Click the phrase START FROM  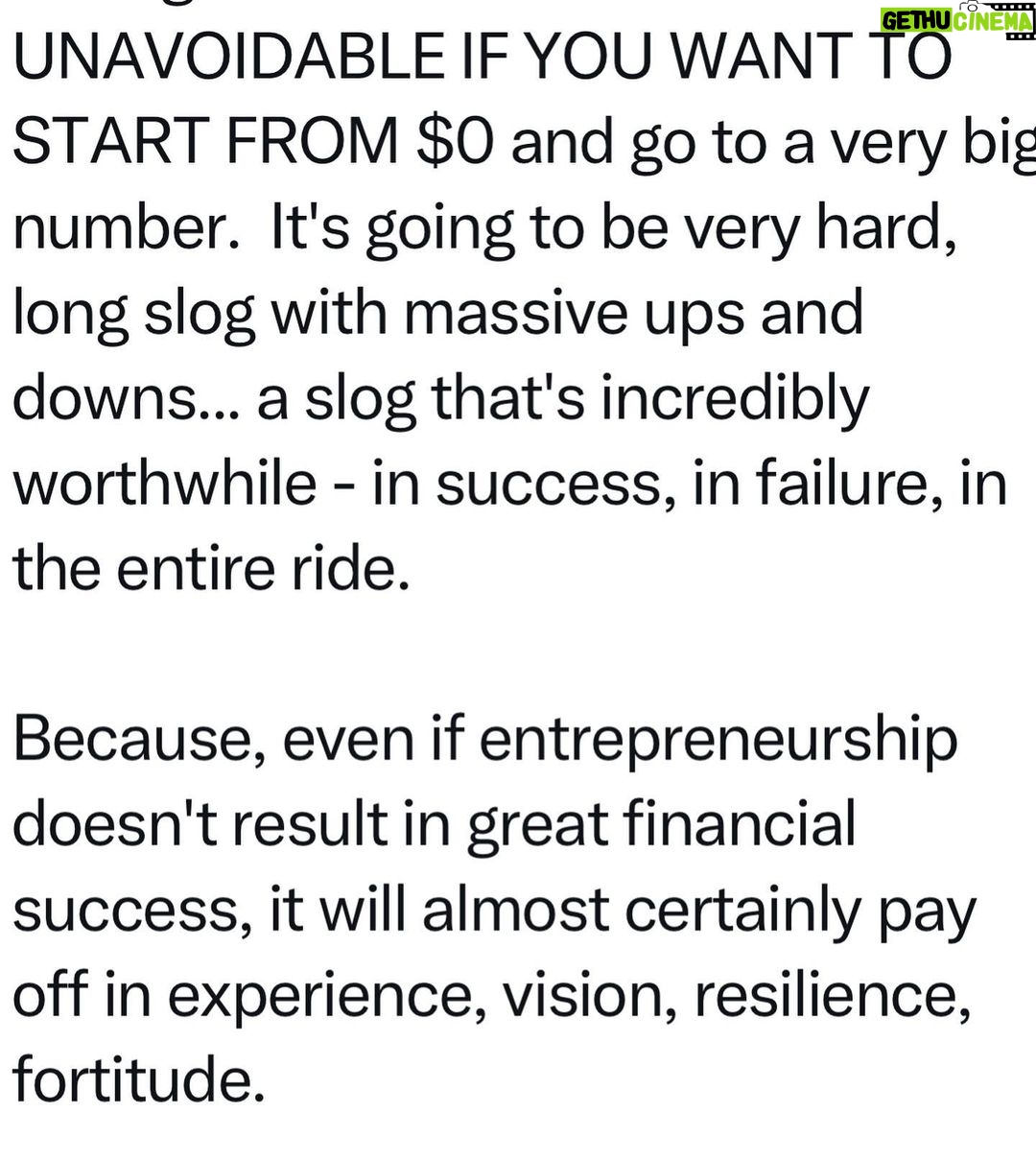(x=205, y=141)
